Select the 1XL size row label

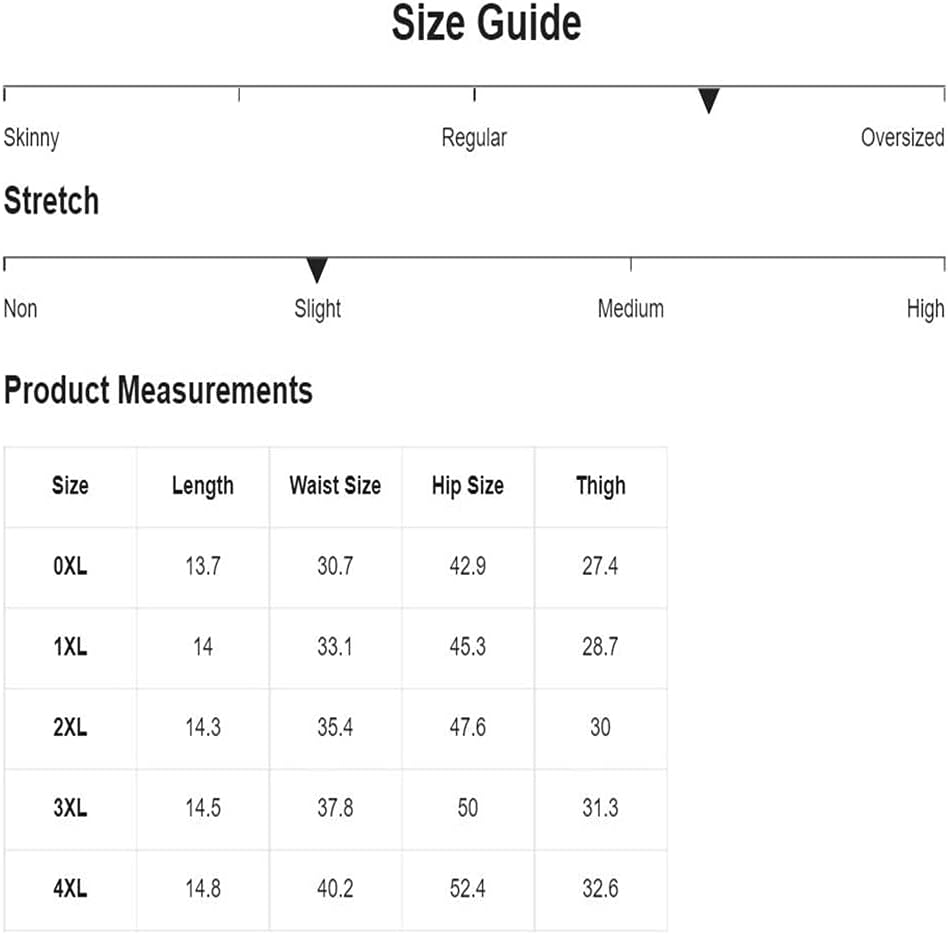[70, 647]
